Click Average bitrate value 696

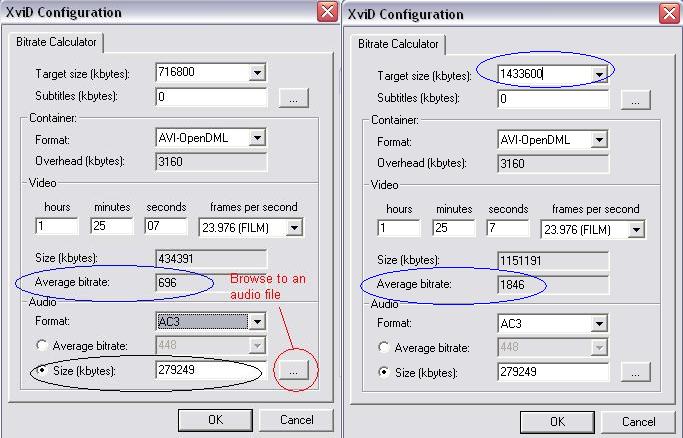tap(211, 283)
